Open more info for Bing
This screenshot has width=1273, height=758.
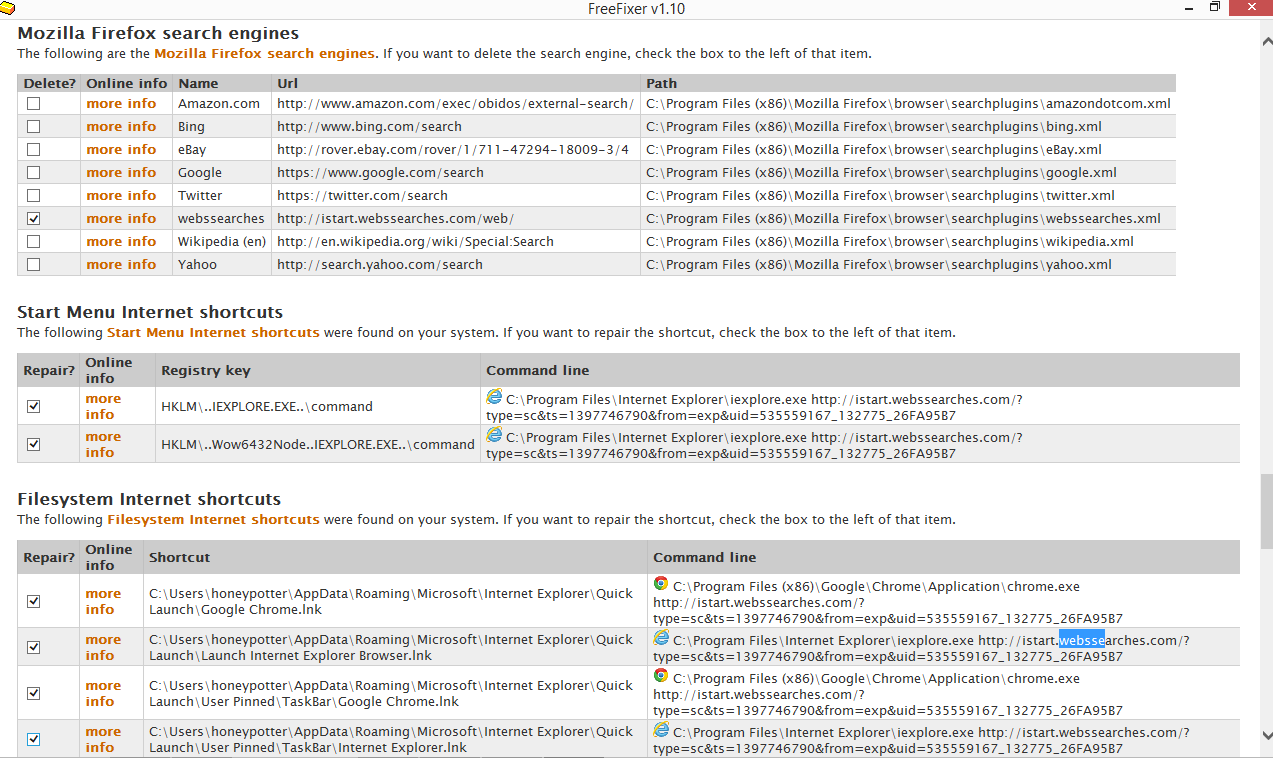[x=121, y=127]
